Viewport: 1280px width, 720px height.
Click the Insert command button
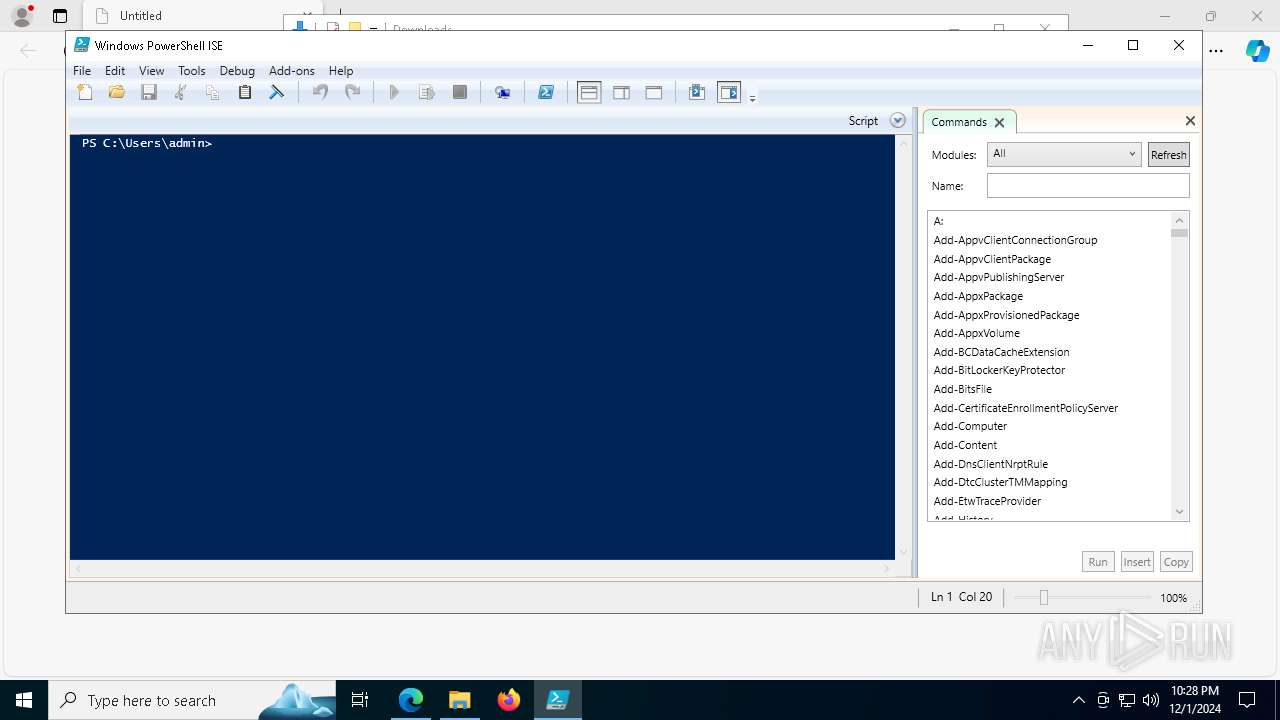click(1137, 562)
